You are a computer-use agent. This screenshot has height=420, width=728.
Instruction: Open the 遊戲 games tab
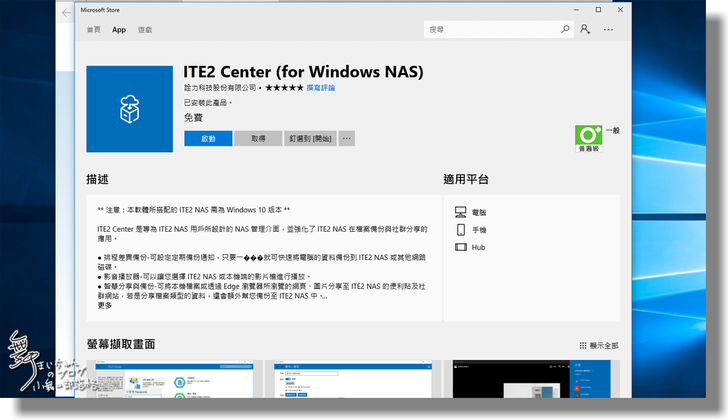(145, 30)
